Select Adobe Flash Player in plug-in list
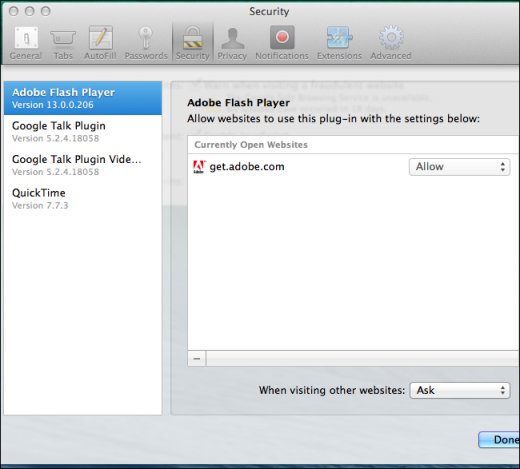 tap(83, 98)
